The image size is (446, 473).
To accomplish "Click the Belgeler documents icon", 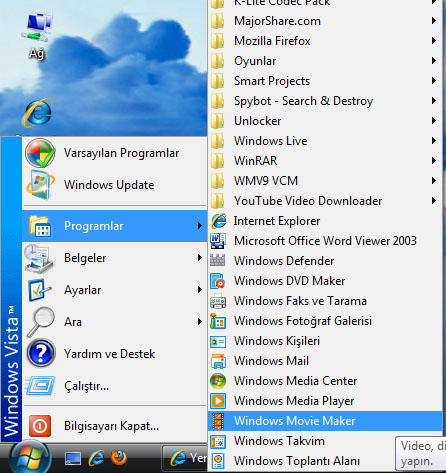I will tap(39, 258).
